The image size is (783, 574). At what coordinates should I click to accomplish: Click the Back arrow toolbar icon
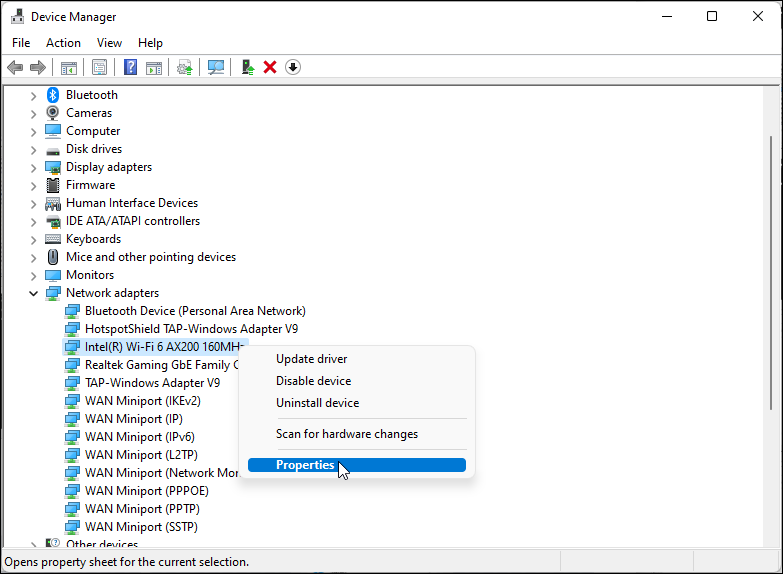[15, 67]
